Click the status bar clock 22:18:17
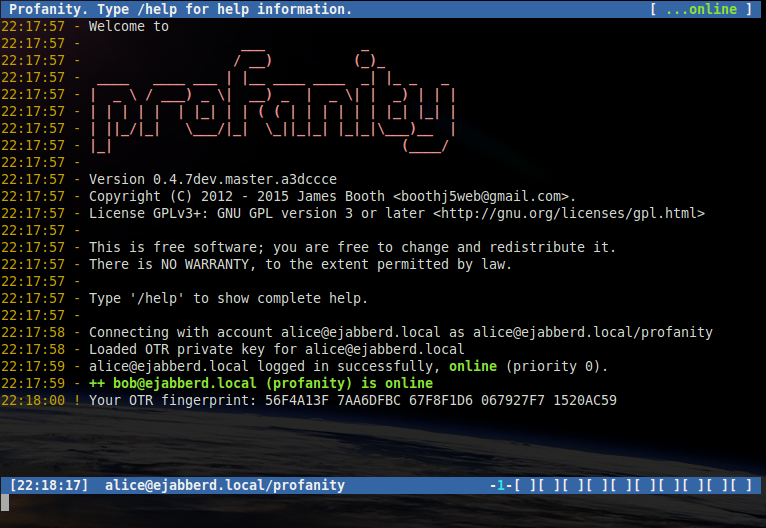766x528 pixels. coord(49,485)
